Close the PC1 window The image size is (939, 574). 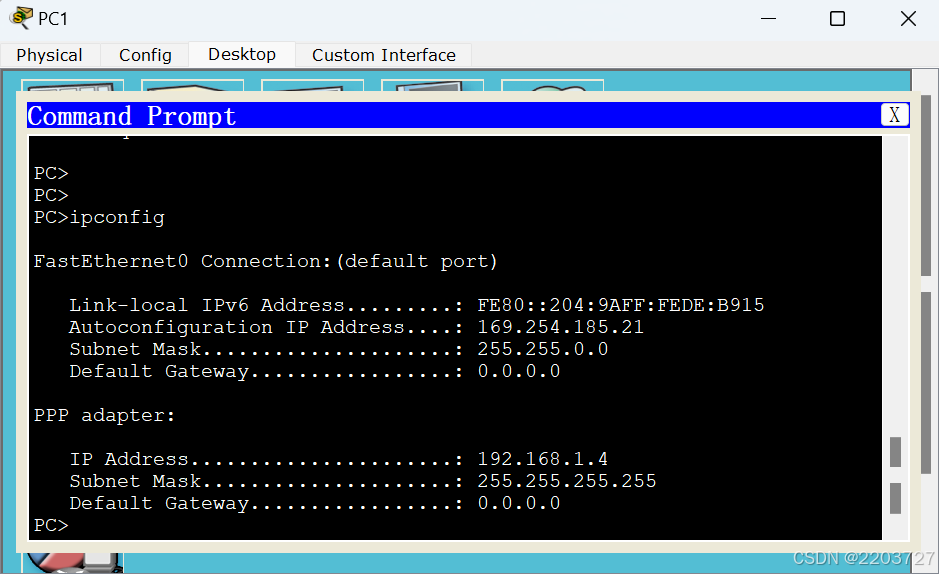[908, 19]
